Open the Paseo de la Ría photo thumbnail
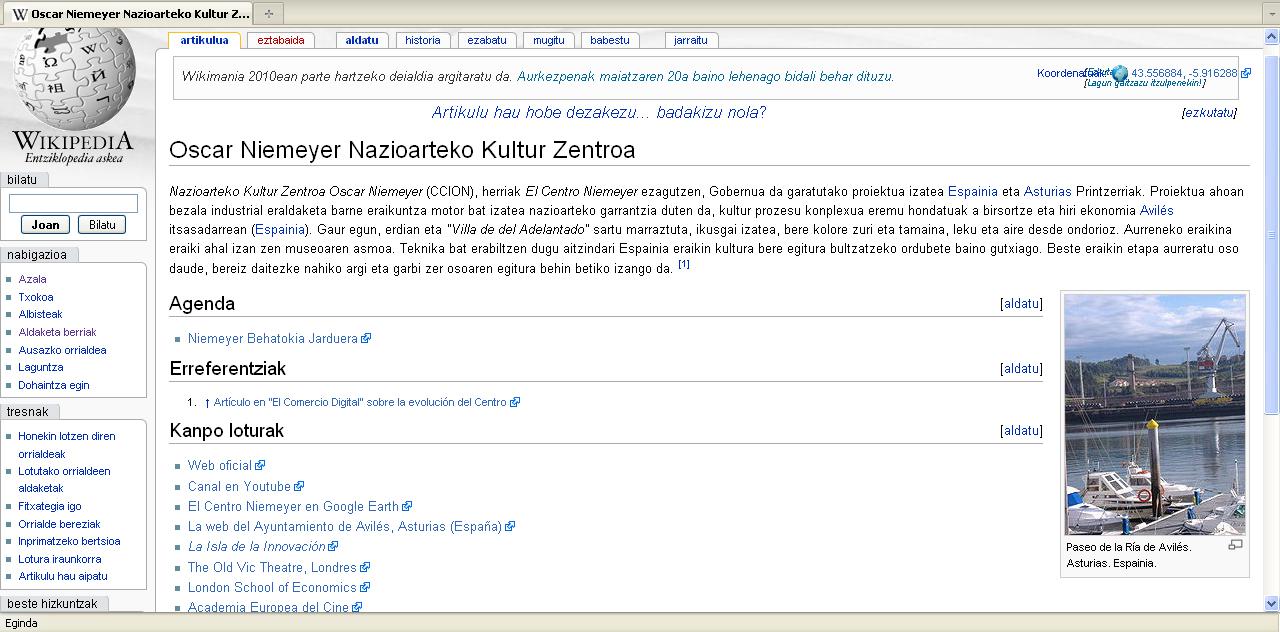The image size is (1280, 632). [1155, 415]
